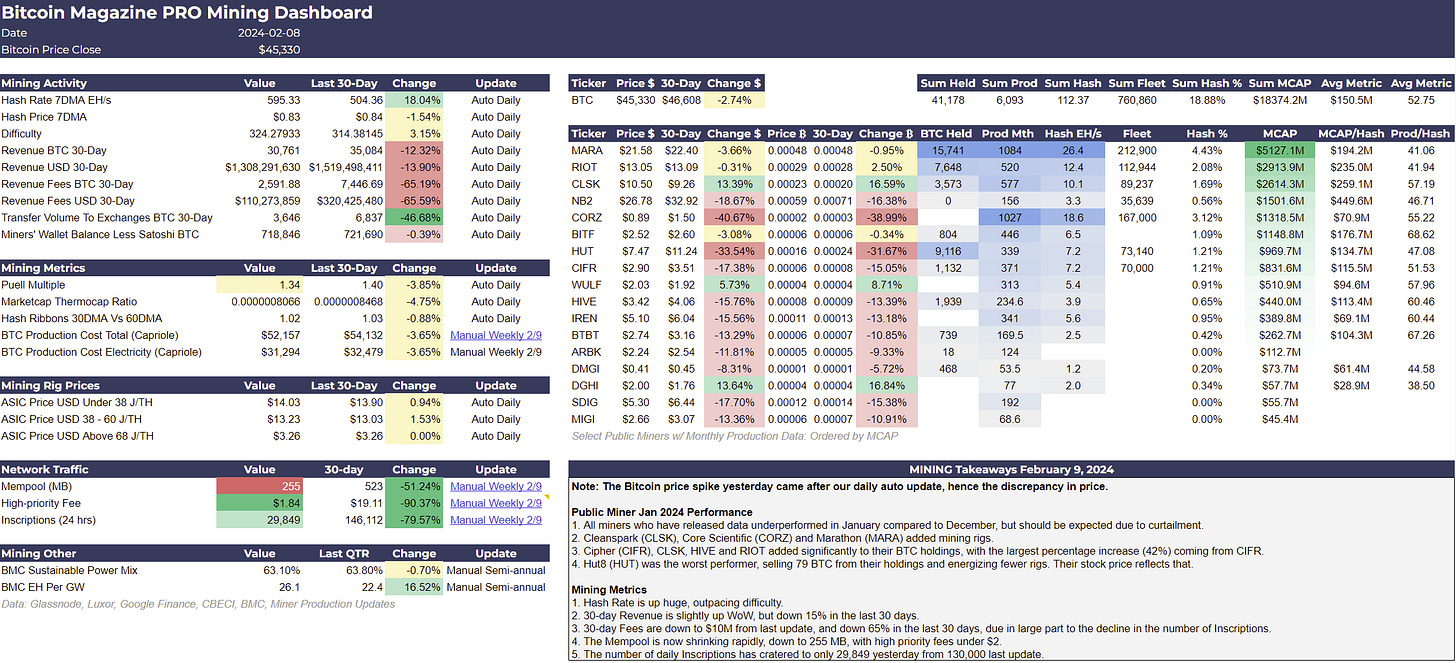
Task: Select DGHI price change 13.64%
Action: [x=736, y=386]
